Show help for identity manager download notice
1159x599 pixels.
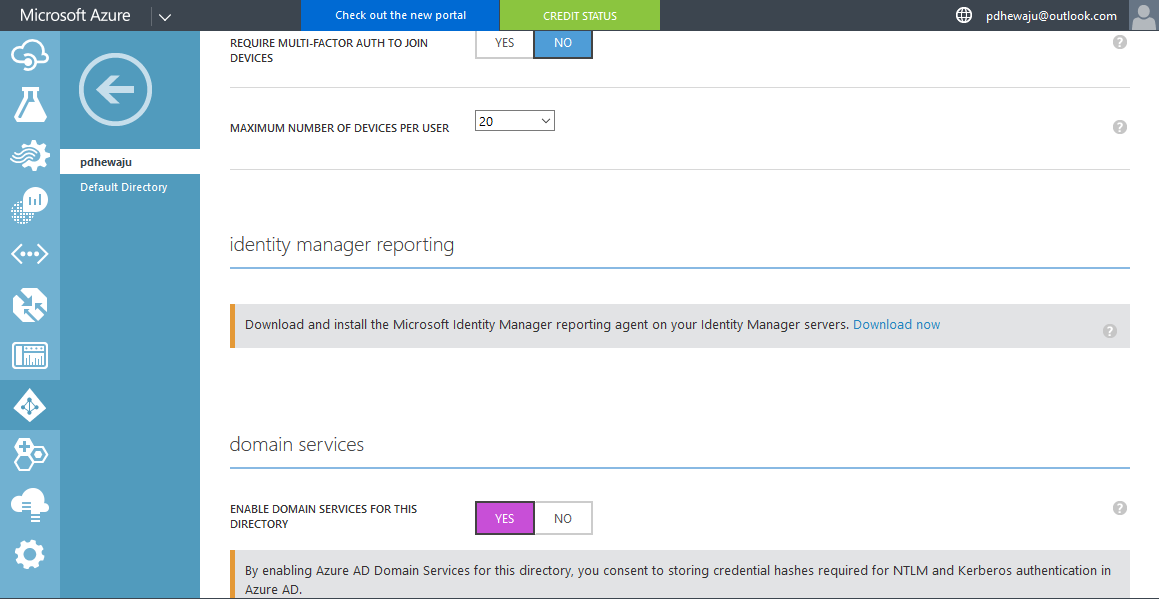(1109, 331)
